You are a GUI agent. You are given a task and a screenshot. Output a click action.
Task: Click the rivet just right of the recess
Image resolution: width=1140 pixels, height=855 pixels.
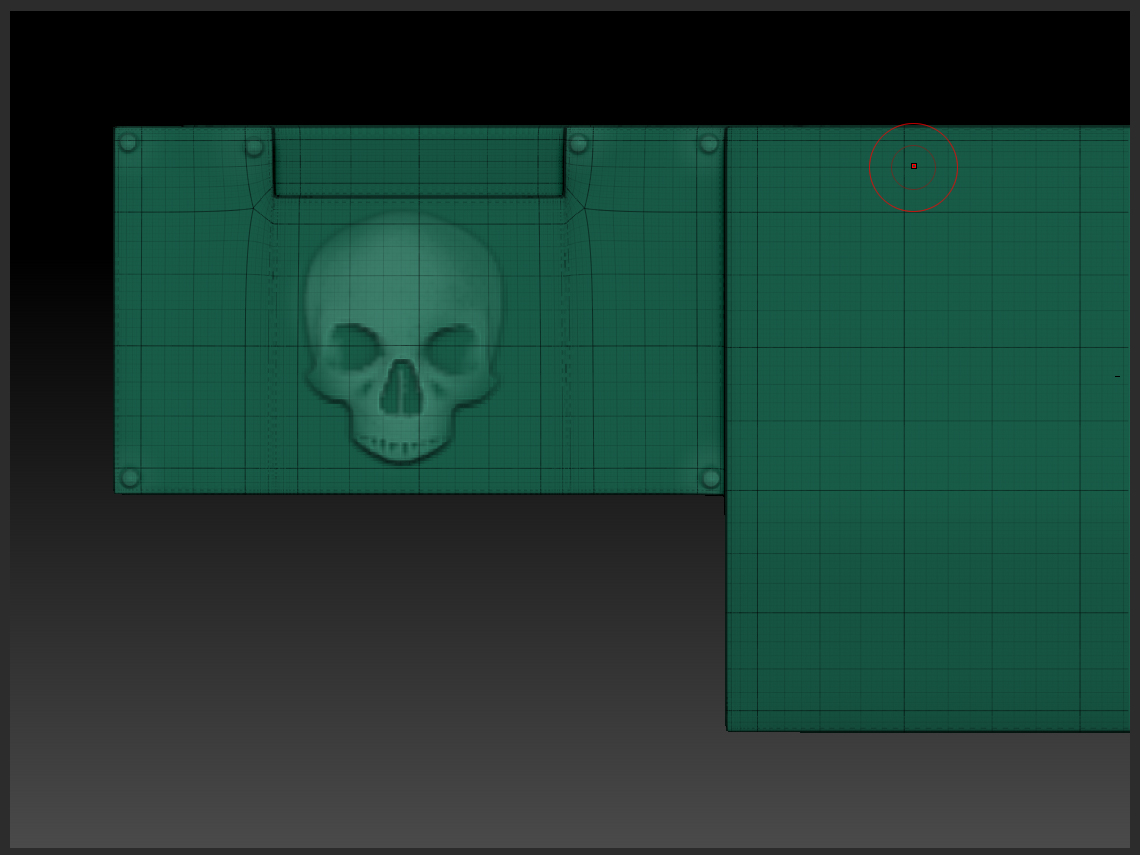click(x=579, y=144)
